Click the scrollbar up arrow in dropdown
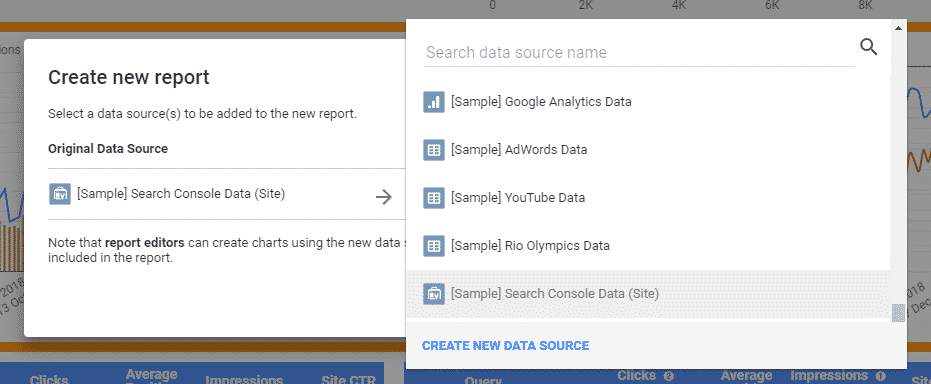 [898, 27]
